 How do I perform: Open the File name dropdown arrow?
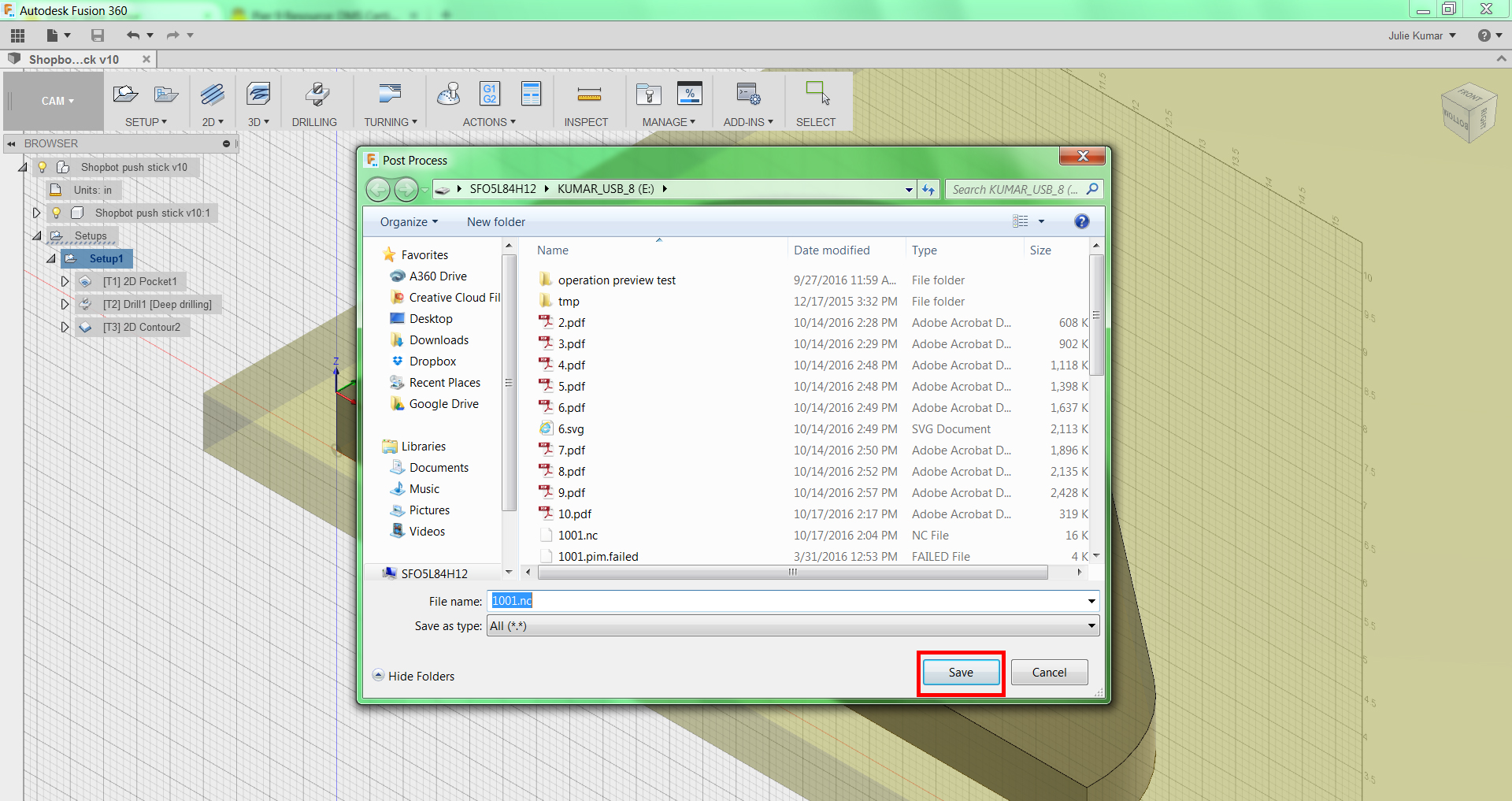(x=1091, y=602)
